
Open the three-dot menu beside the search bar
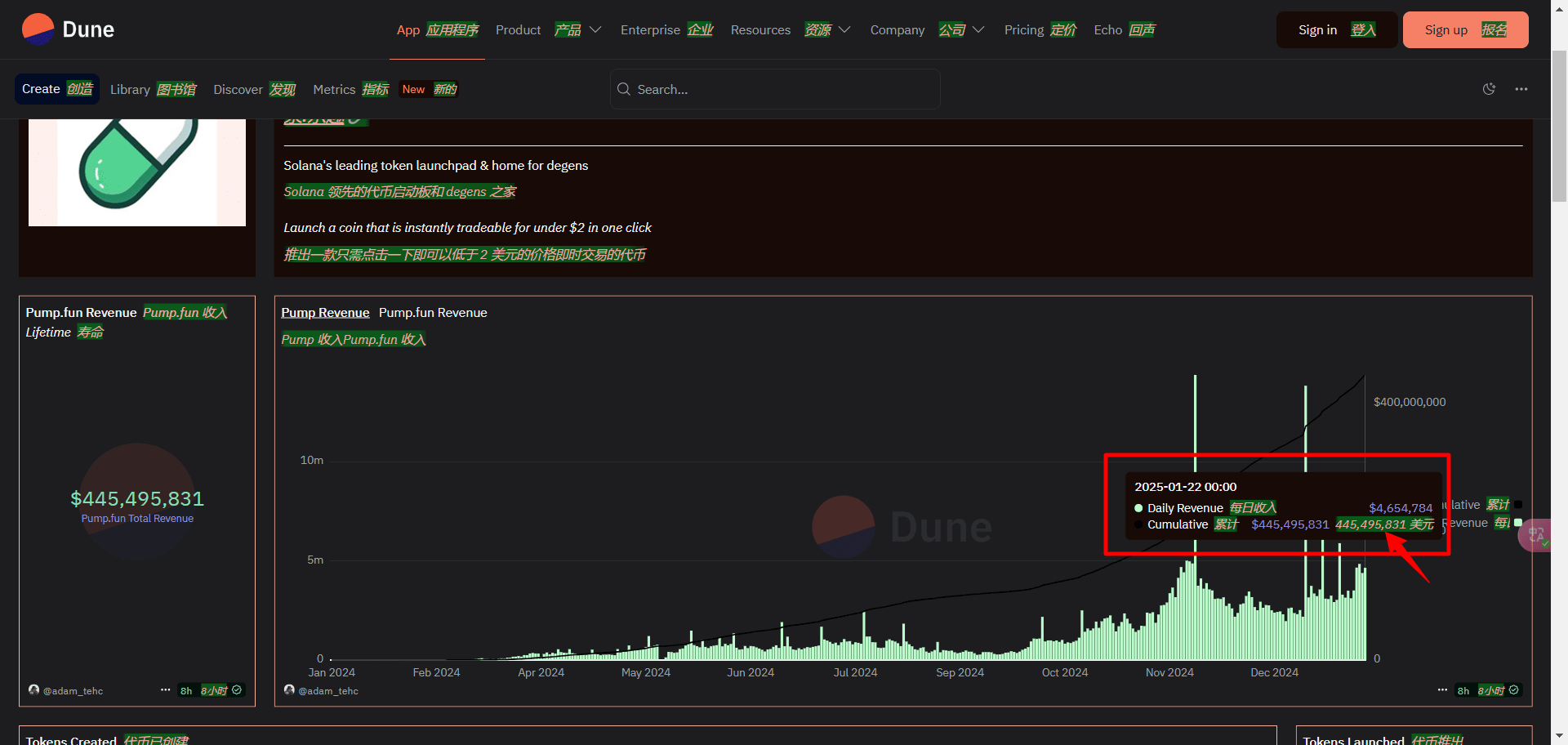[1521, 89]
